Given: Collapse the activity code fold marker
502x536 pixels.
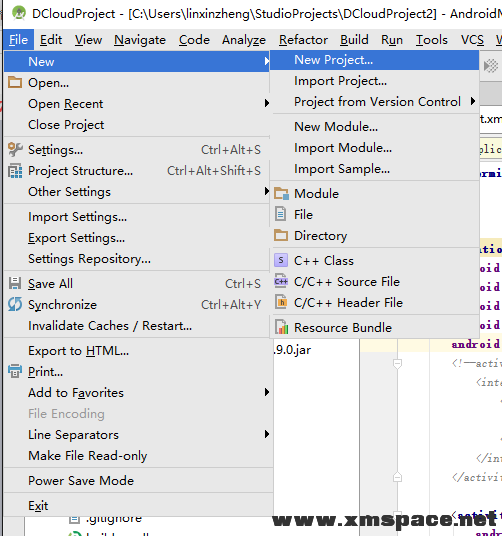Looking at the screenshot, I should coord(397,363).
